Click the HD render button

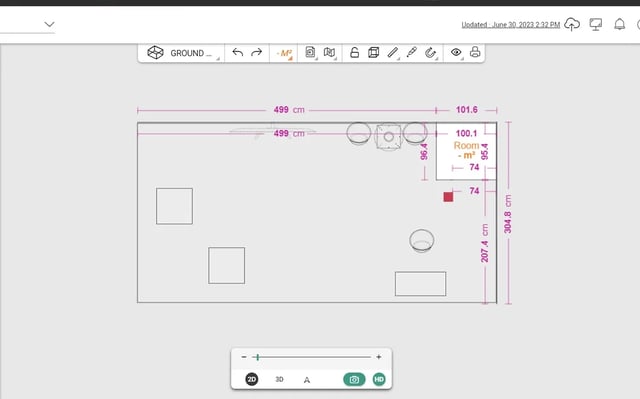point(379,379)
